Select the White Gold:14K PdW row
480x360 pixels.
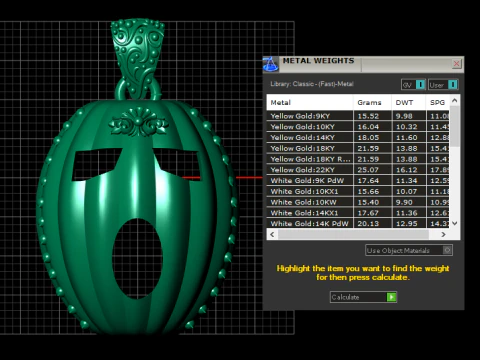pos(358,223)
